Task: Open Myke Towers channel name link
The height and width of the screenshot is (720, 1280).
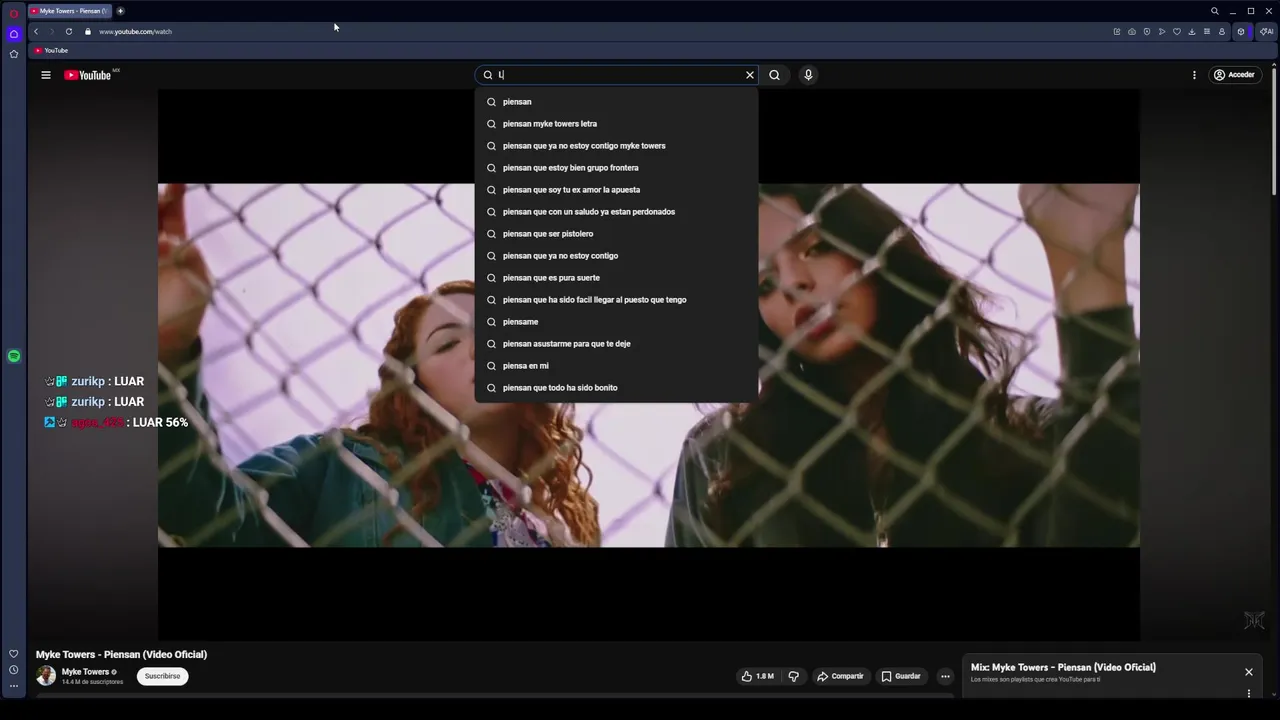Action: click(x=86, y=672)
